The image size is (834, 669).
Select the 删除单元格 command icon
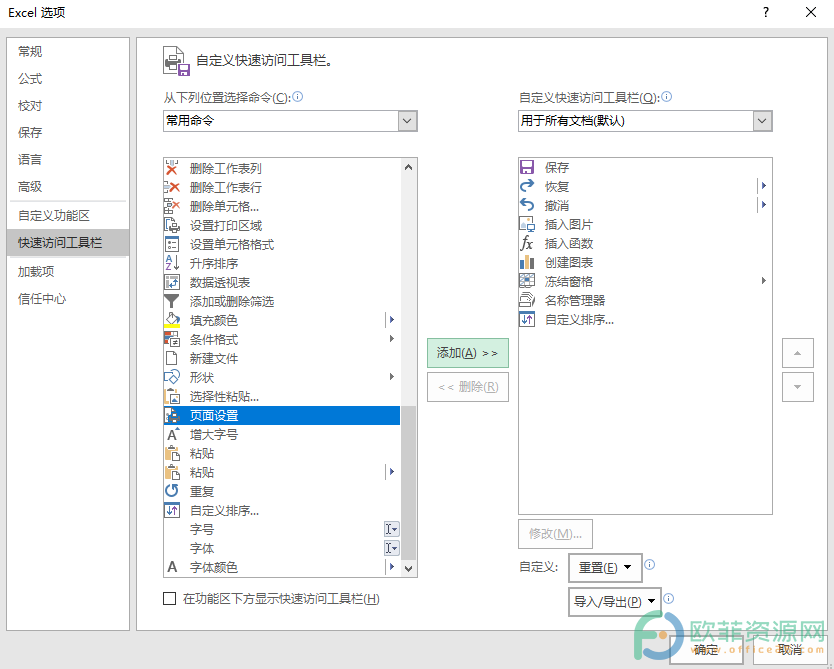click(172, 206)
